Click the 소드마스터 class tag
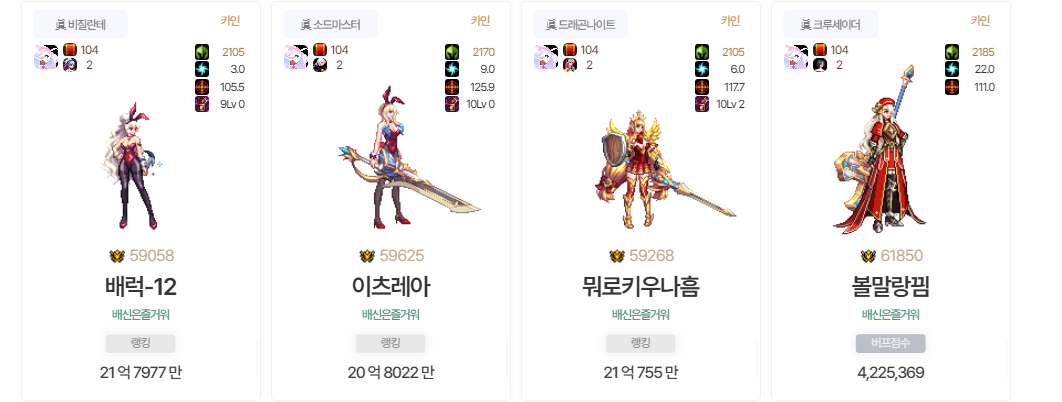Viewport: 1062px width, 402px height. click(x=331, y=25)
